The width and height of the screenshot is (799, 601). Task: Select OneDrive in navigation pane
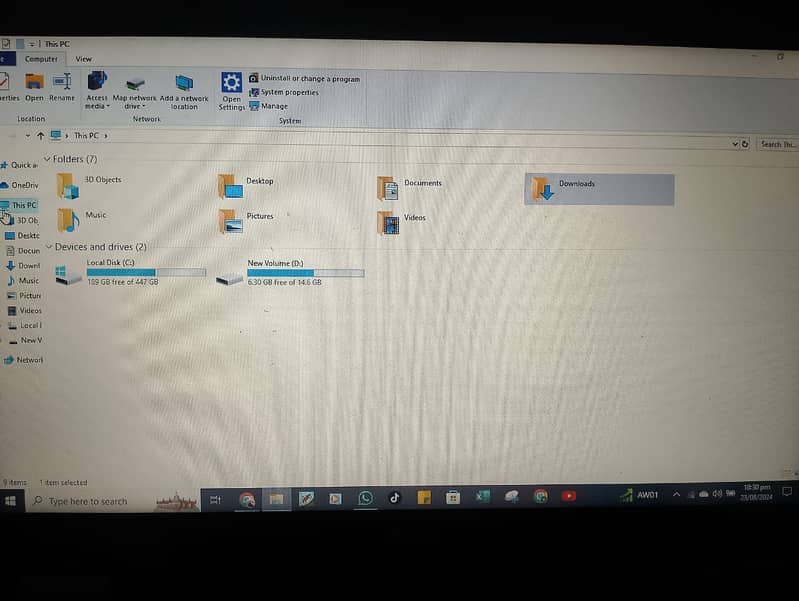click(x=20, y=185)
